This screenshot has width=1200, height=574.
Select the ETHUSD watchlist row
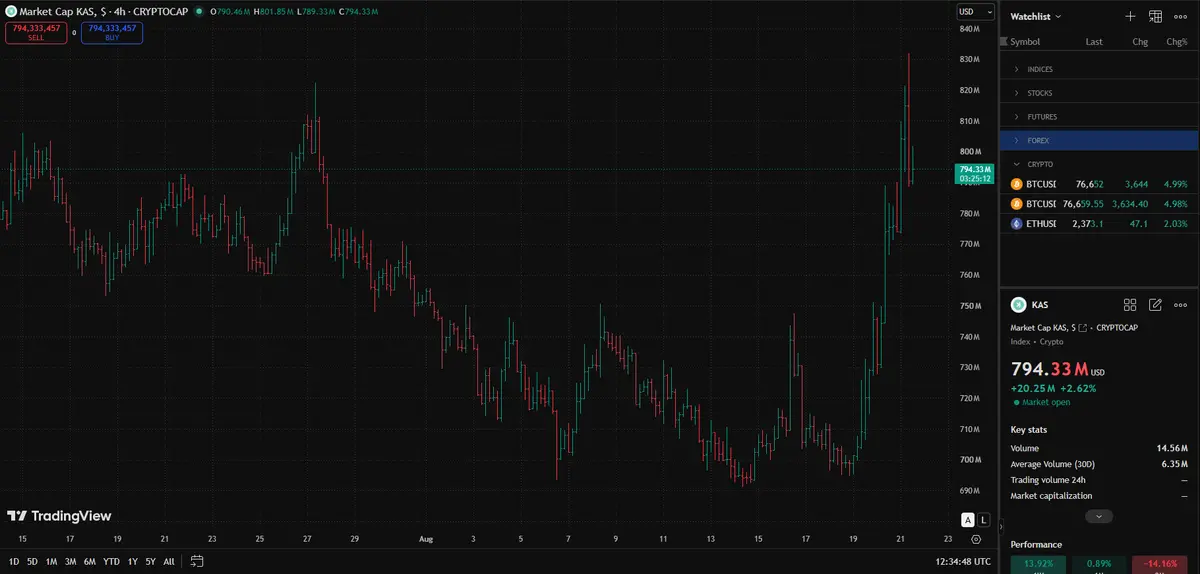(x=1097, y=224)
